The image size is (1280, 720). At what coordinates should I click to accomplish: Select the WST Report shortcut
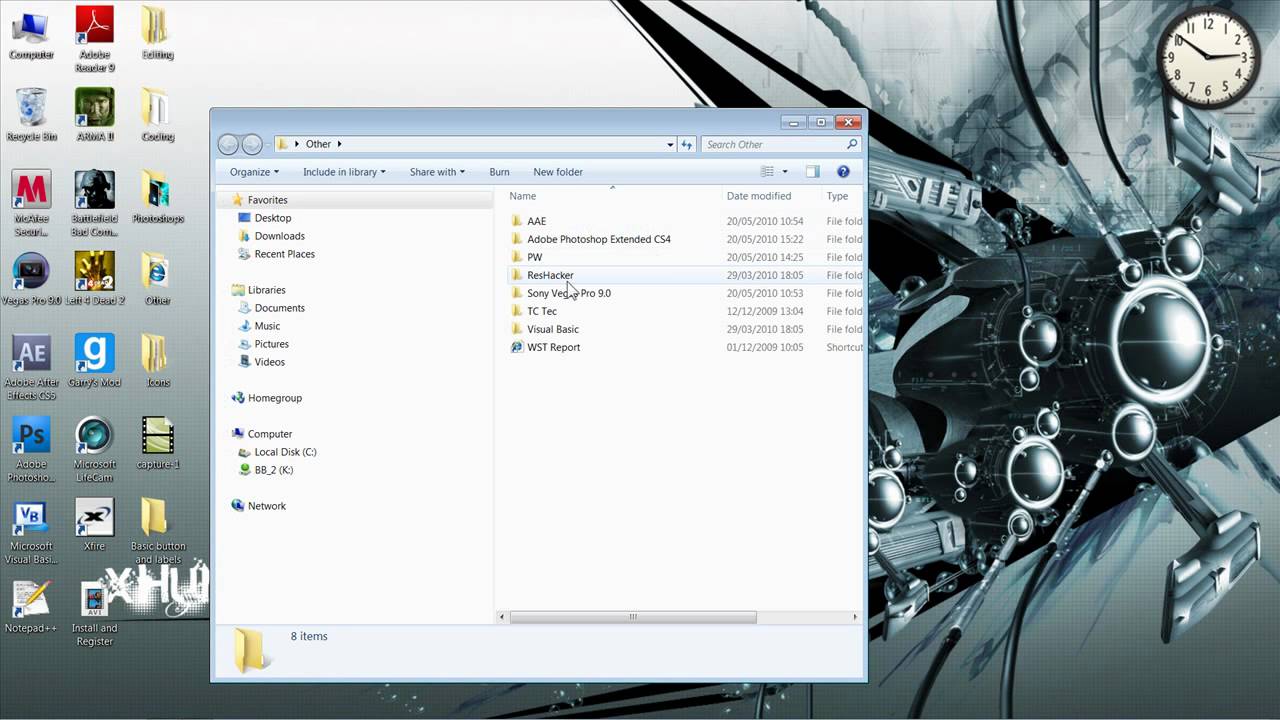685,347
